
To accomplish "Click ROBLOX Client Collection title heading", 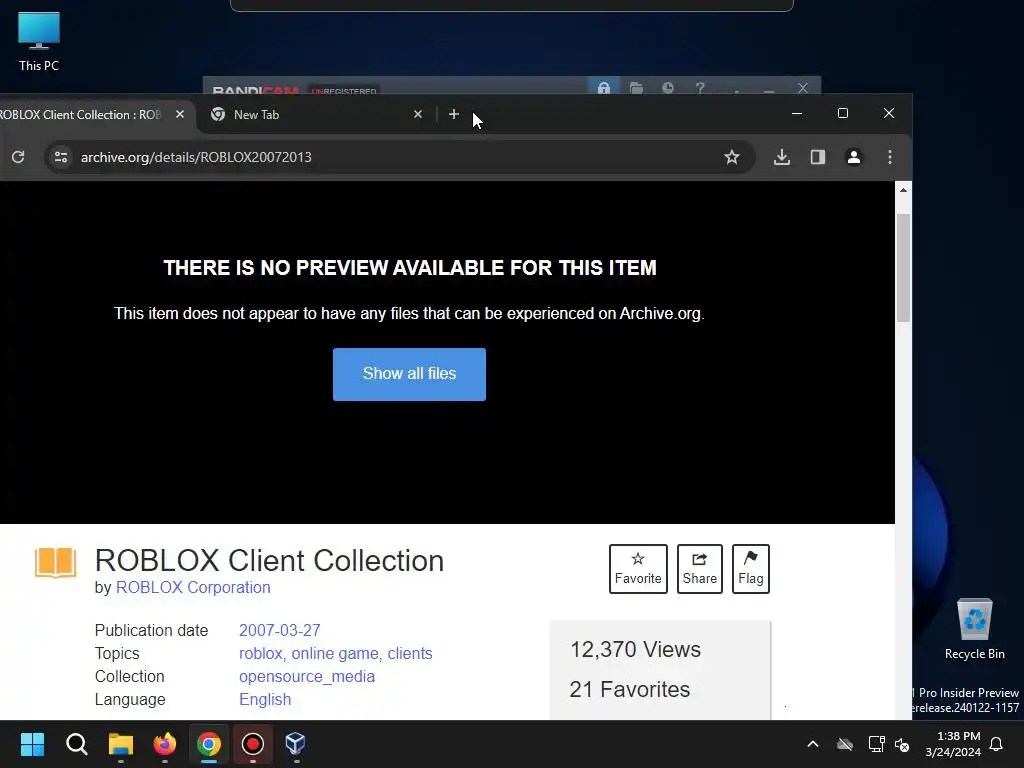I will (269, 561).
